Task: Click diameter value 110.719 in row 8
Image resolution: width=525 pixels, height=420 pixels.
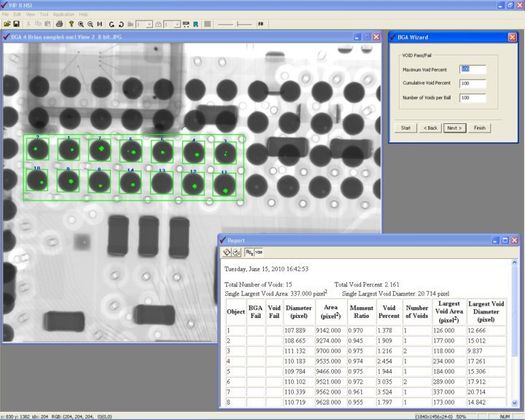Action: pyautogui.click(x=295, y=402)
